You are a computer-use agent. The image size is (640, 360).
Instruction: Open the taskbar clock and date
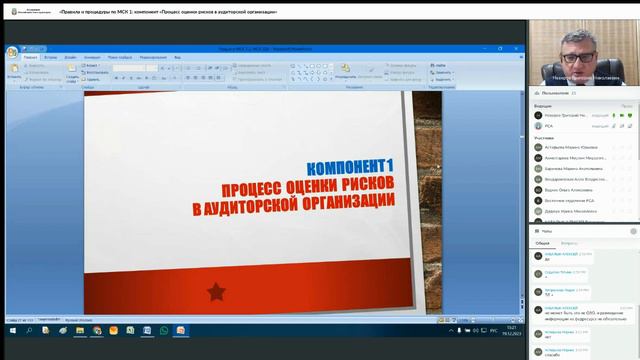[x=512, y=331]
